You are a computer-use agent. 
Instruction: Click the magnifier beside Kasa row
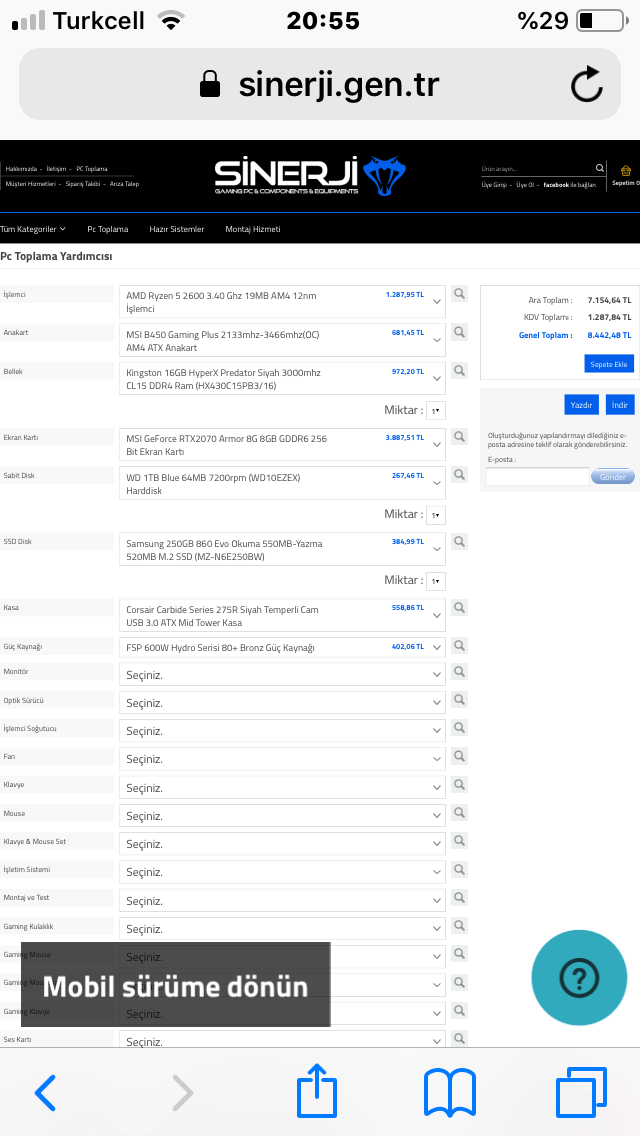pos(460,606)
